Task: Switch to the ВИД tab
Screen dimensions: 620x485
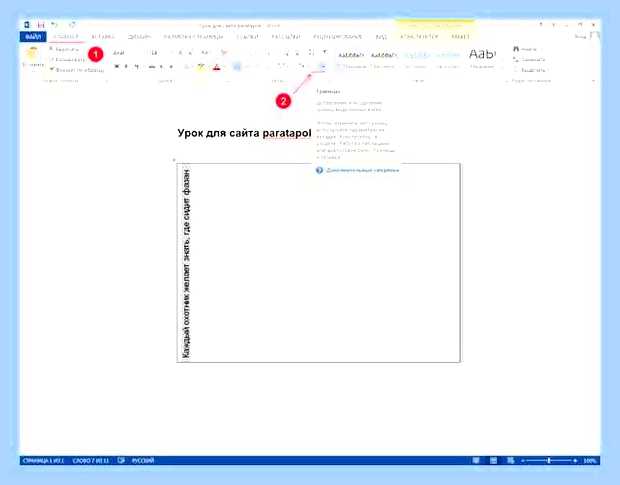Action: (x=381, y=37)
